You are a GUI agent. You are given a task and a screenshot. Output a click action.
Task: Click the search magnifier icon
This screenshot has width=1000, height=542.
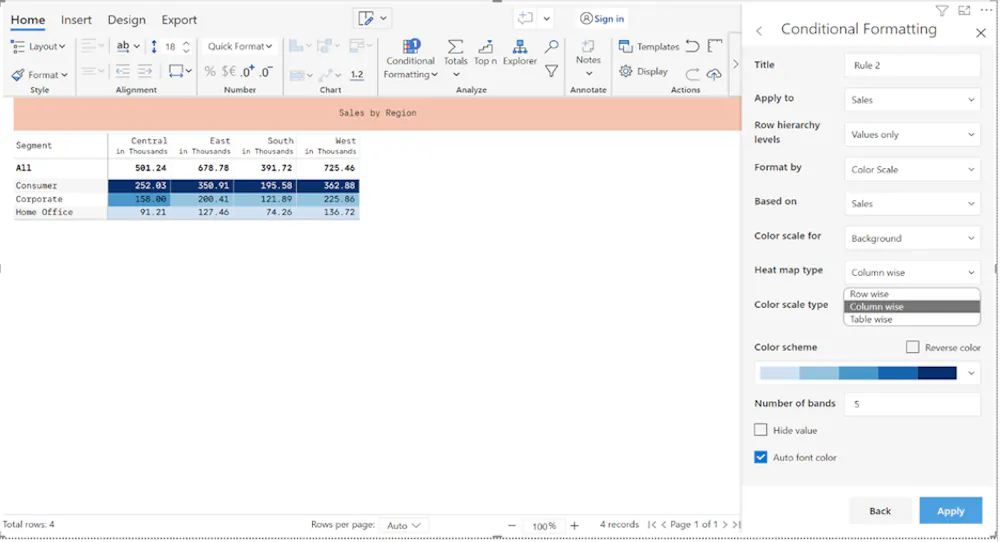[x=552, y=47]
